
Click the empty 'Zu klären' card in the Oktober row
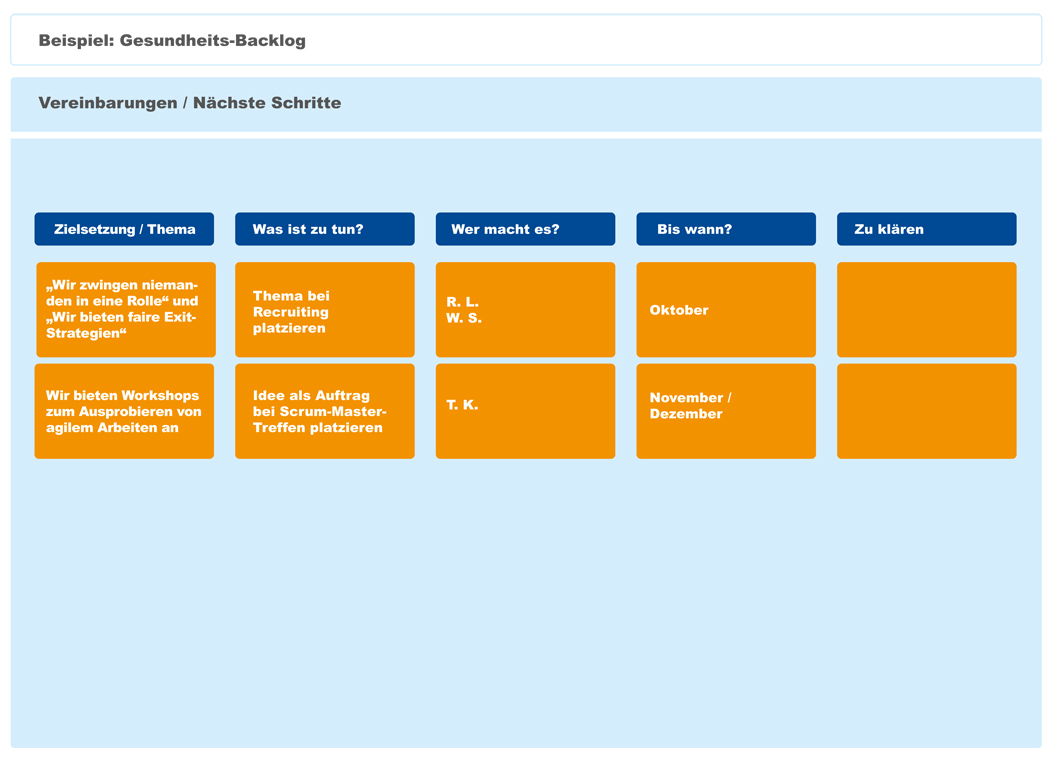tap(927, 309)
